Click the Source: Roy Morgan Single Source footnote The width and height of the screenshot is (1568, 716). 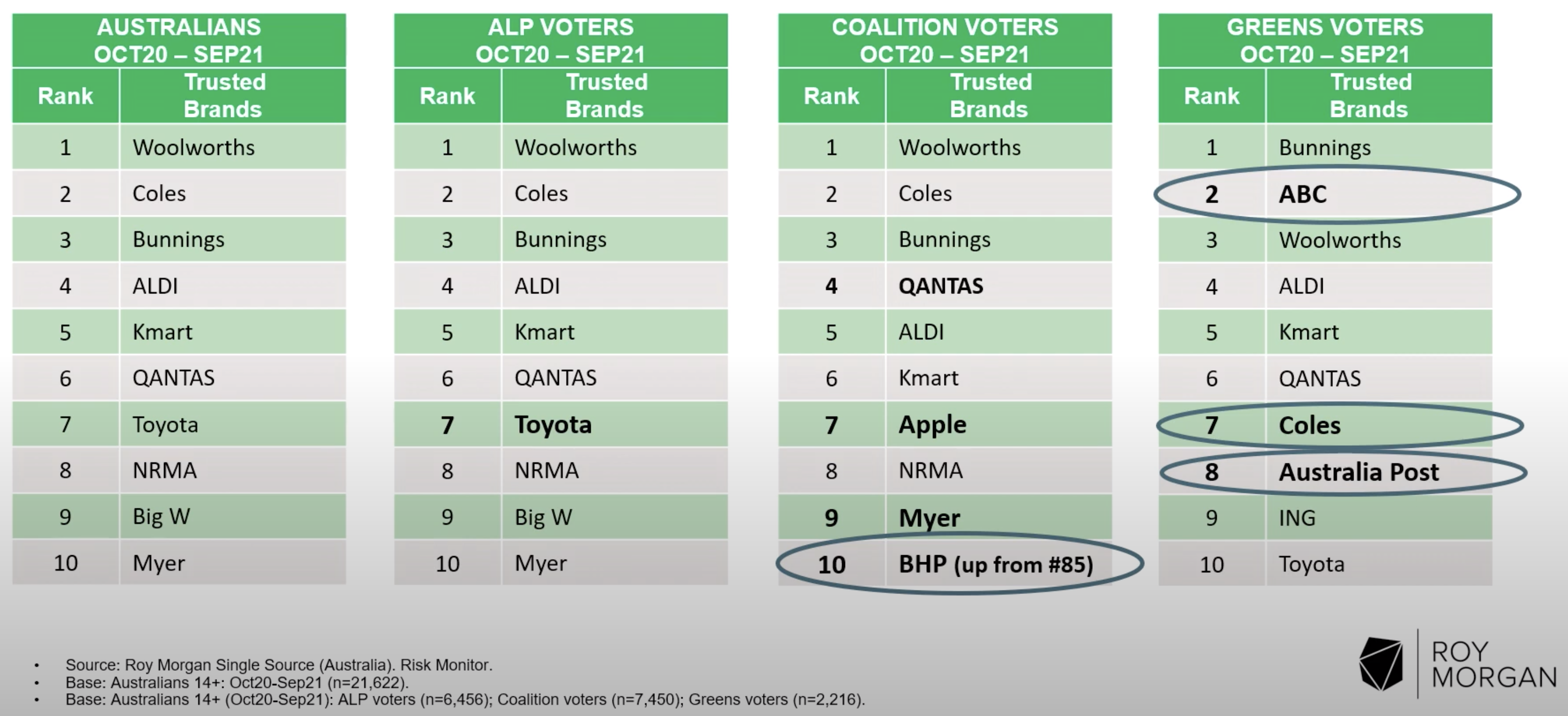pos(279,665)
